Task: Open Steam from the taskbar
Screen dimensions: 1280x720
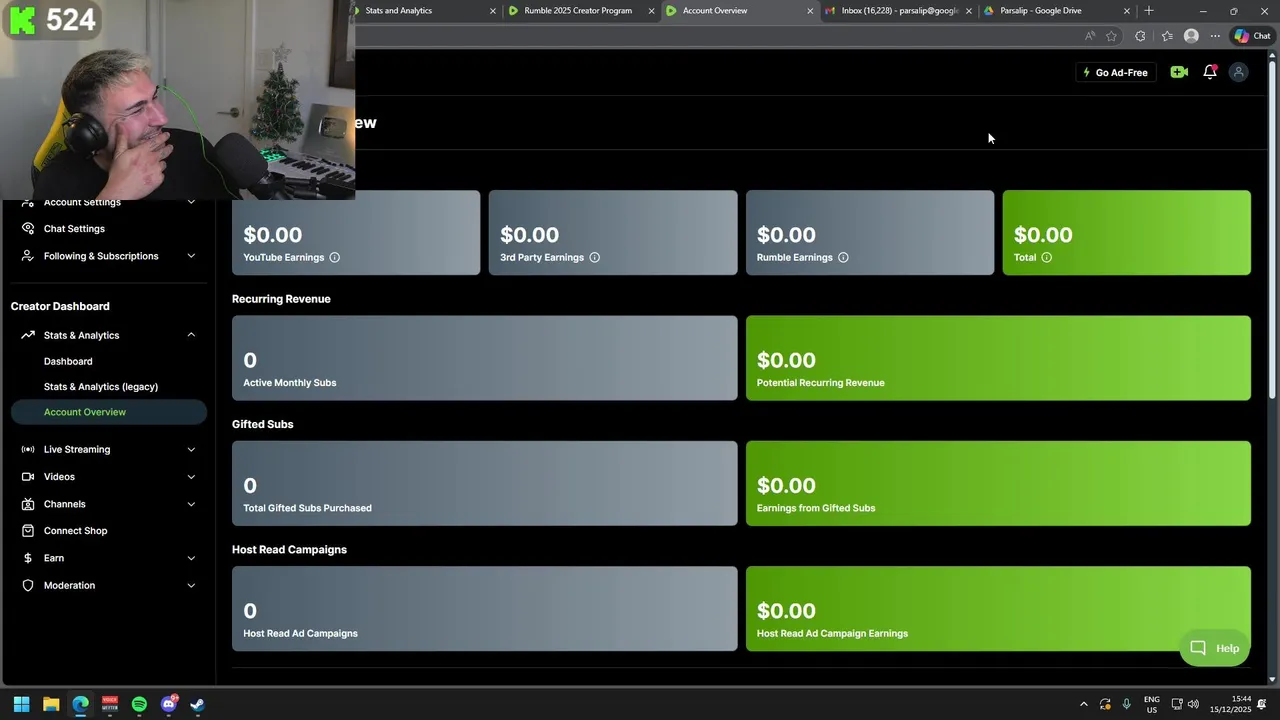Action: click(197, 704)
